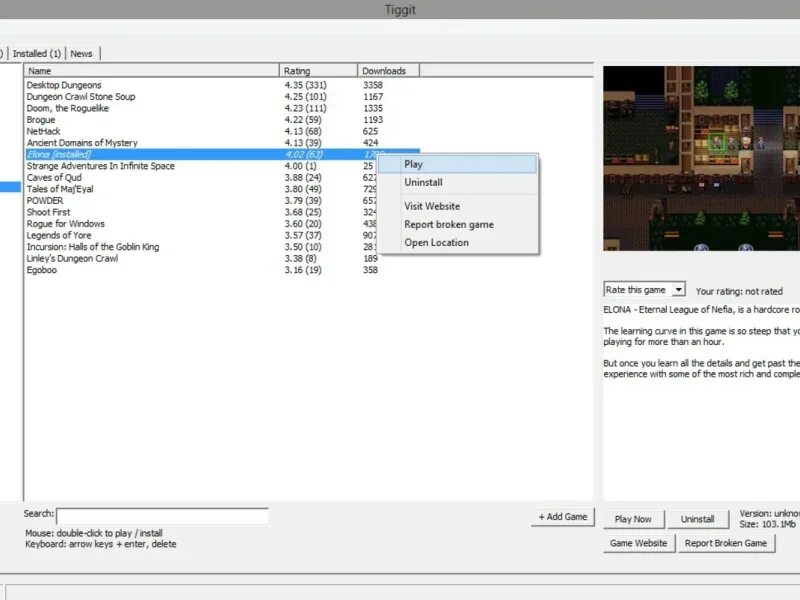The image size is (800, 600).
Task: Sort list by Downloads column header
Action: tap(389, 71)
